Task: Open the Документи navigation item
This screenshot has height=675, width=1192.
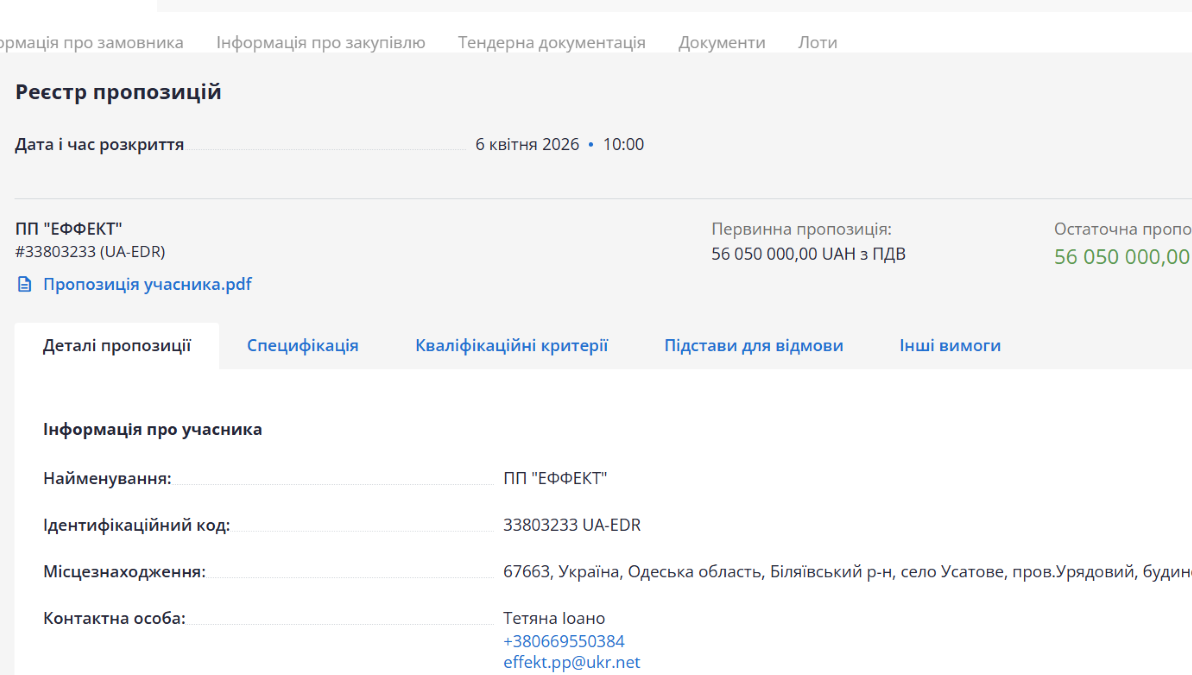Action: click(721, 43)
